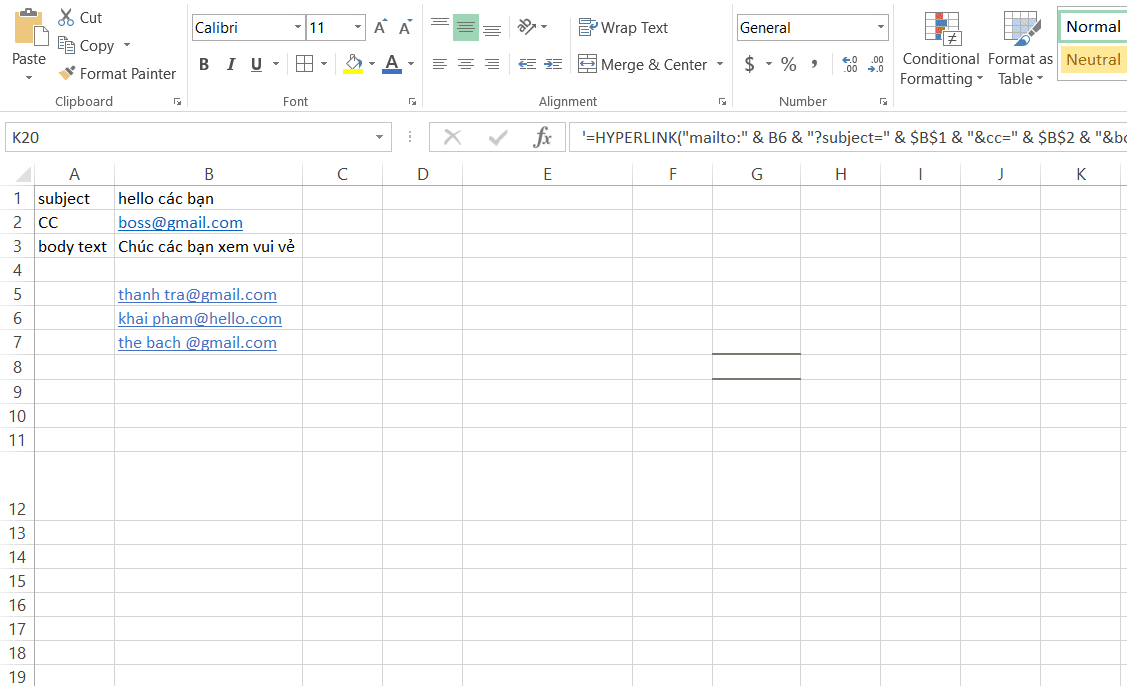Apply Percent Style number format

788,64
